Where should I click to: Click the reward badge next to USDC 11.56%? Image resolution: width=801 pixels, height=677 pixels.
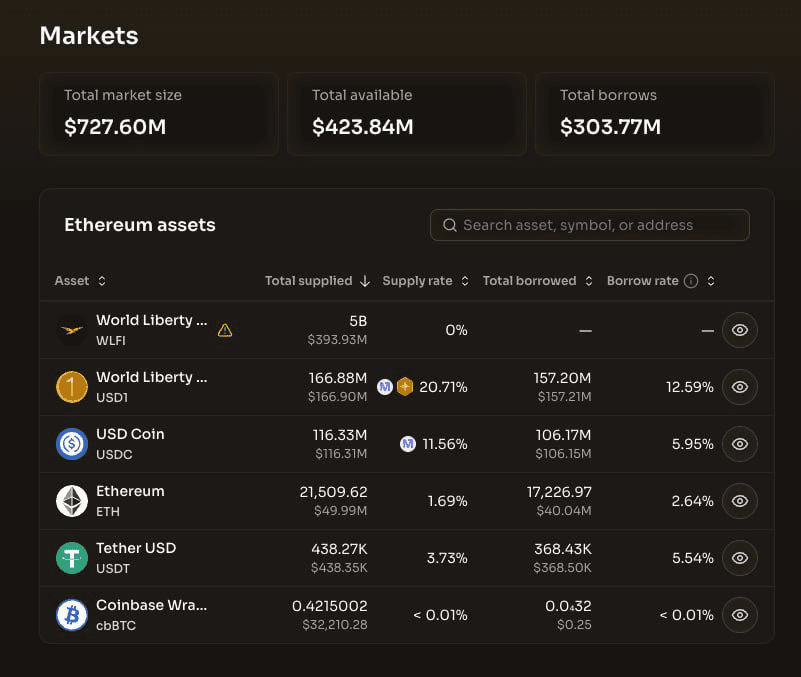(x=408, y=444)
